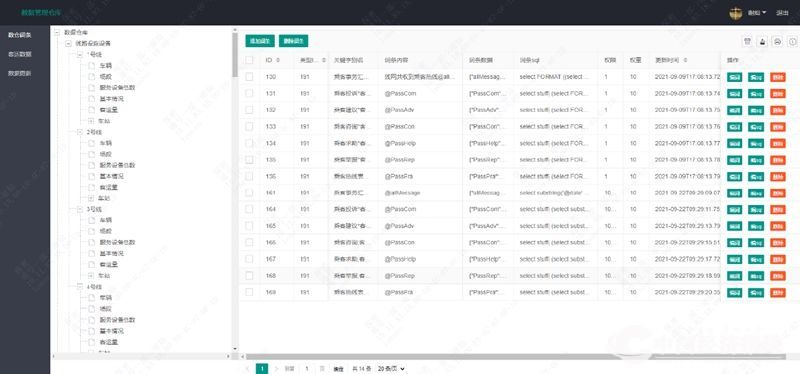The height and width of the screenshot is (374, 800).
Task: Collapse the 2号线 tree node
Action: tap(80, 132)
